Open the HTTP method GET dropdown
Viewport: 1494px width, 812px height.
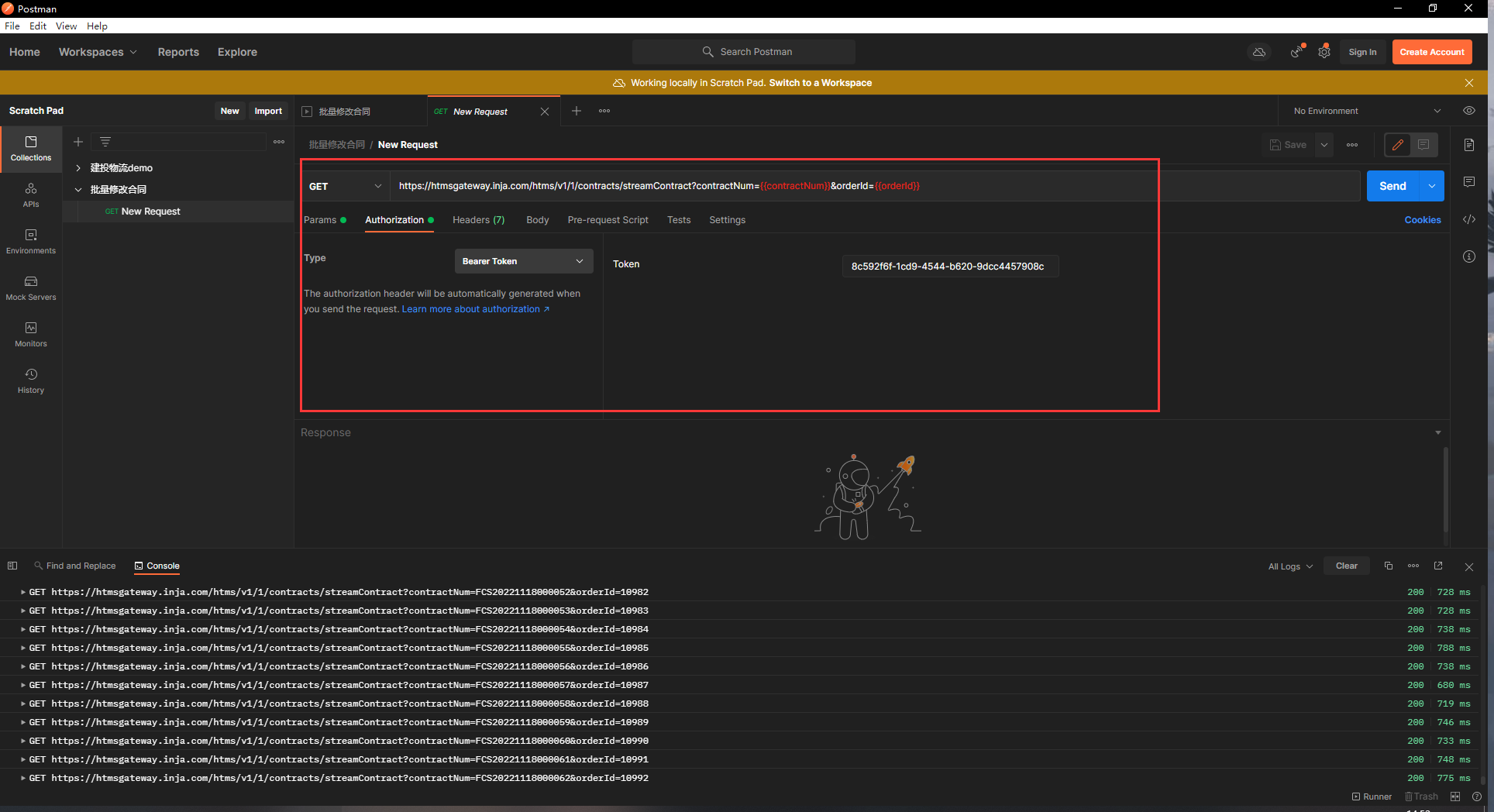[346, 186]
